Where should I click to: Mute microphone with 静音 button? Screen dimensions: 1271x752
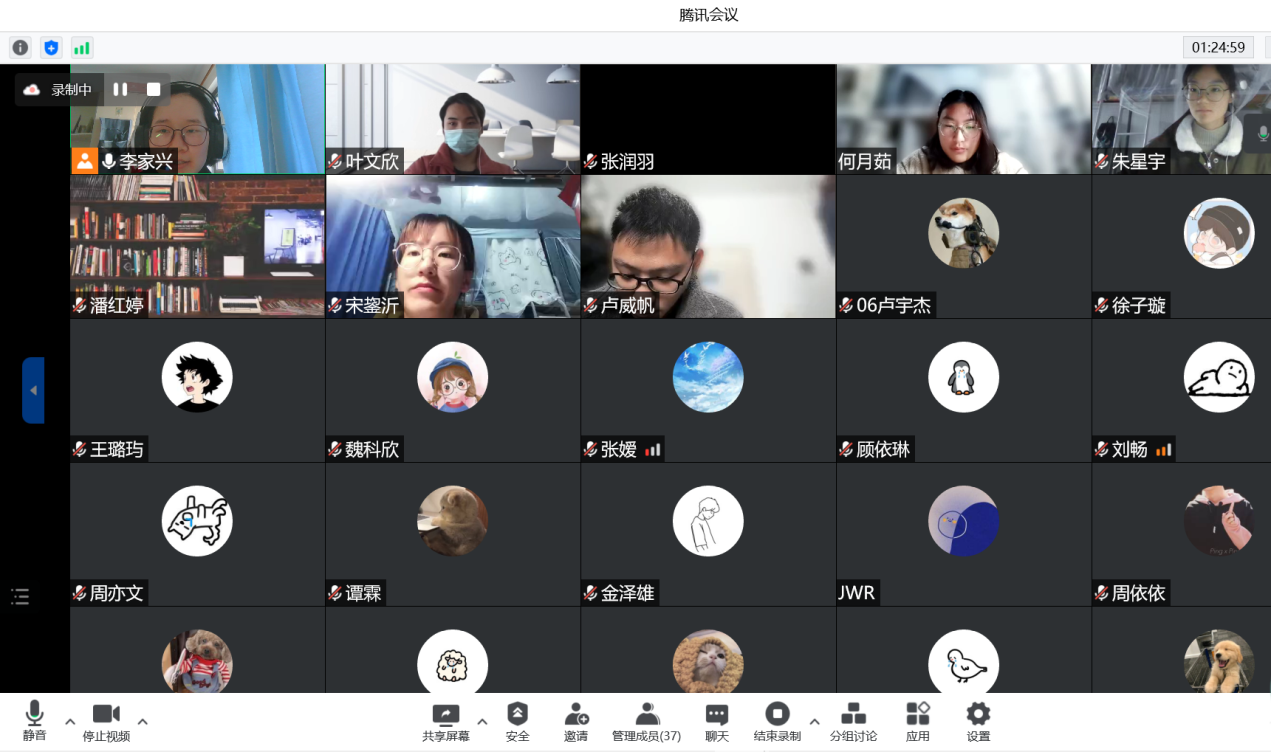pos(34,721)
